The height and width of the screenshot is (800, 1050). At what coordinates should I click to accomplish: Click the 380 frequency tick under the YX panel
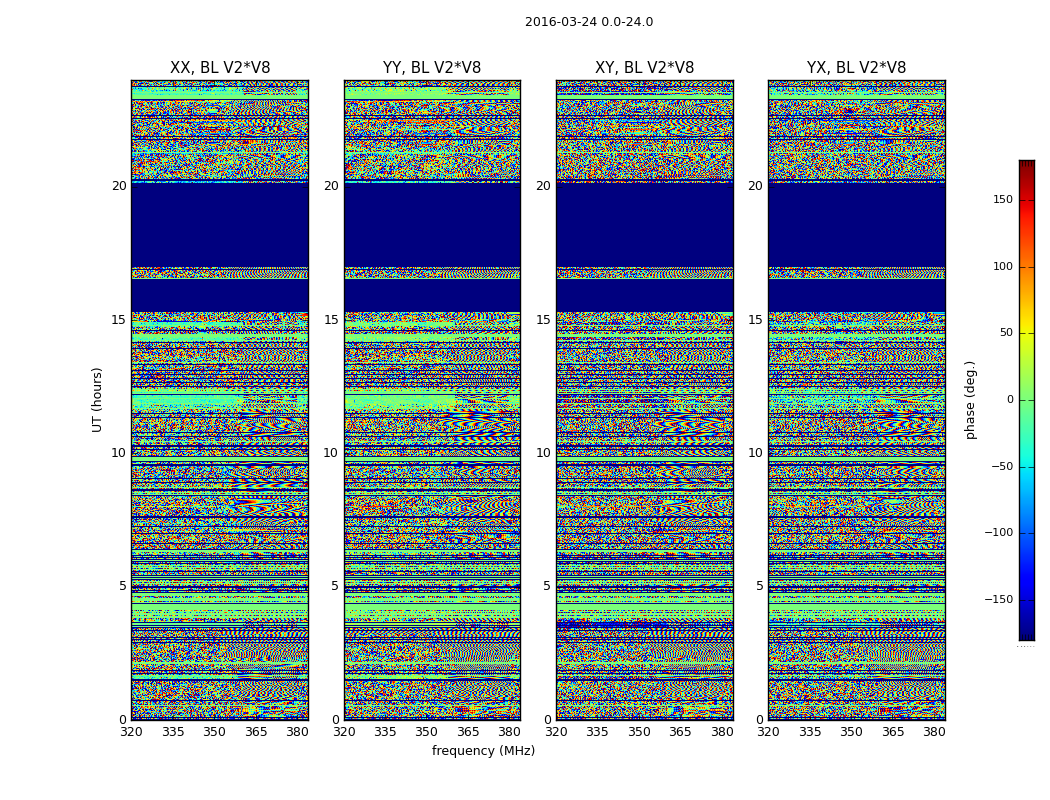coord(934,732)
